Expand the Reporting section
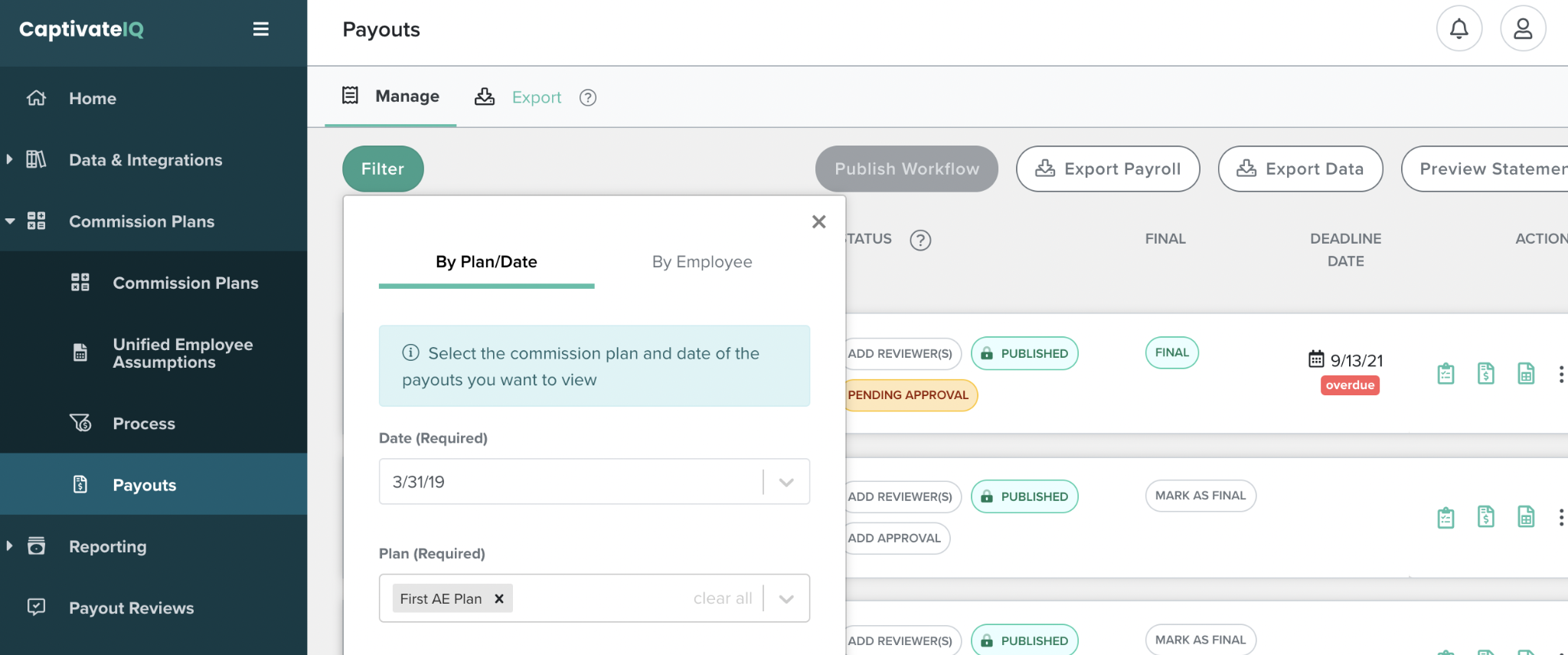Screen dimensions: 1568x655 tap(9, 546)
